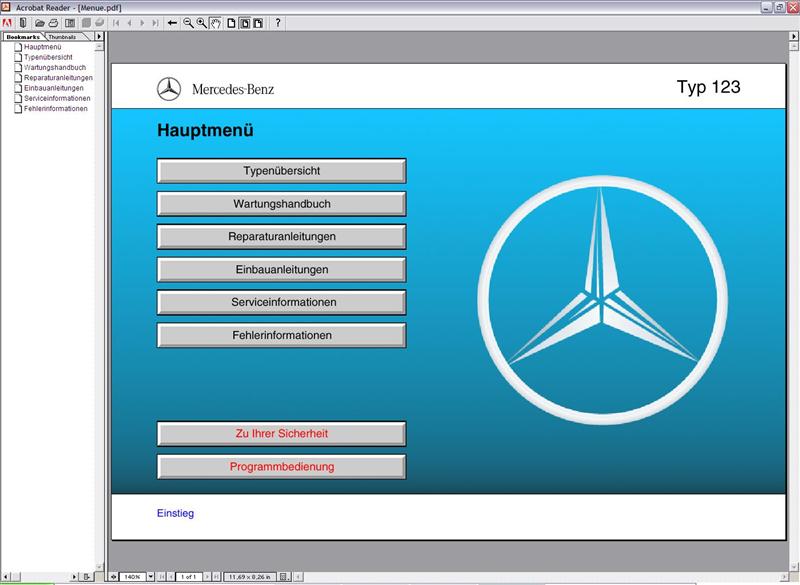The image size is (800, 585).
Task: Go to last page toolbar arrow
Action: click(155, 23)
